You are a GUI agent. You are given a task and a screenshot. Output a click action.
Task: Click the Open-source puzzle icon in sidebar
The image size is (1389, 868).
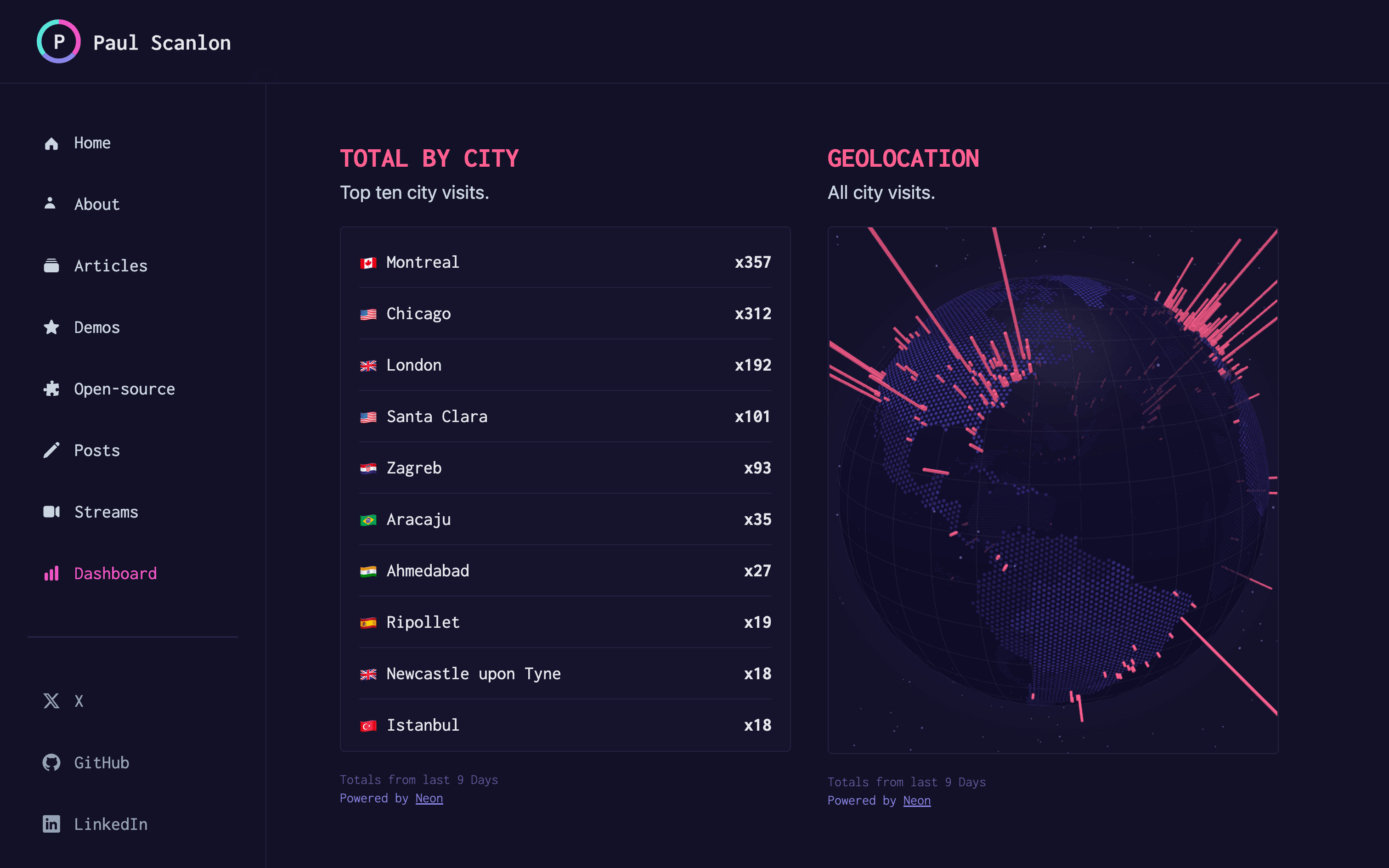[52, 388]
